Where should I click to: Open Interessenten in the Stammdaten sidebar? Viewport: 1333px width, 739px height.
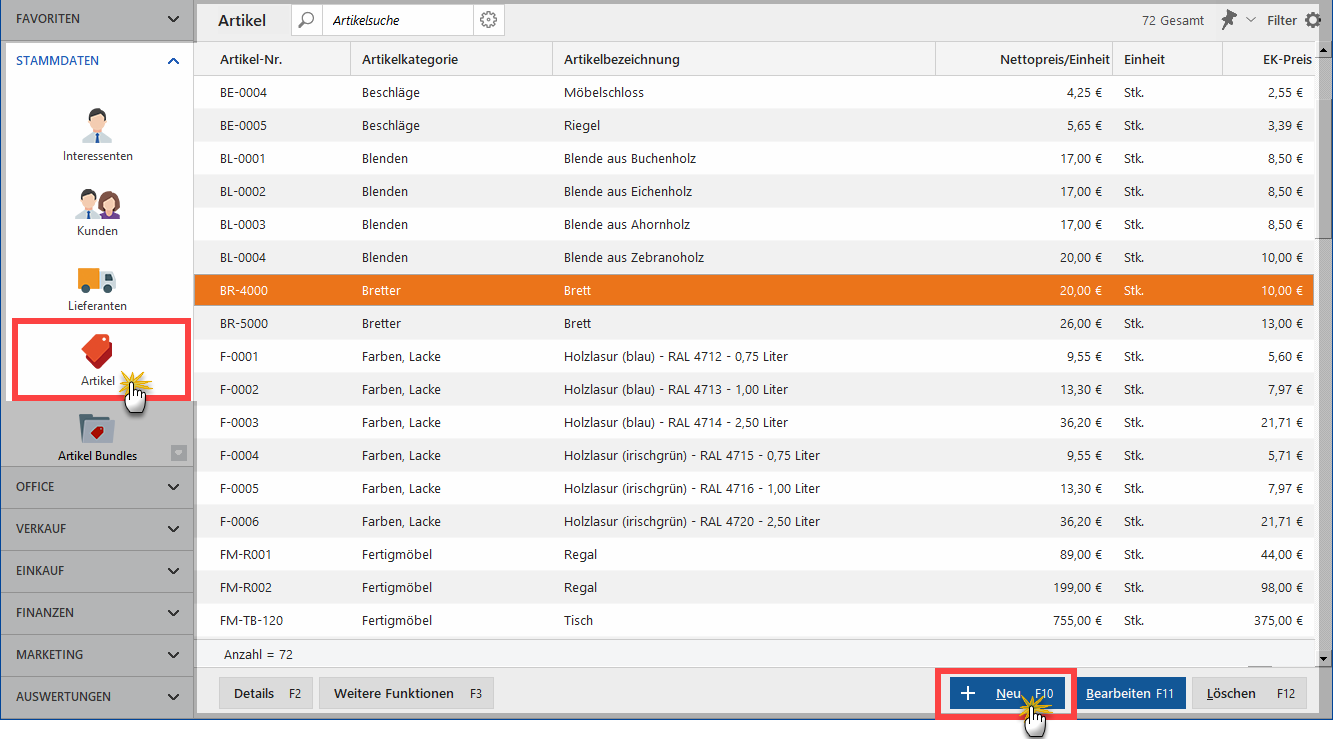click(x=97, y=133)
